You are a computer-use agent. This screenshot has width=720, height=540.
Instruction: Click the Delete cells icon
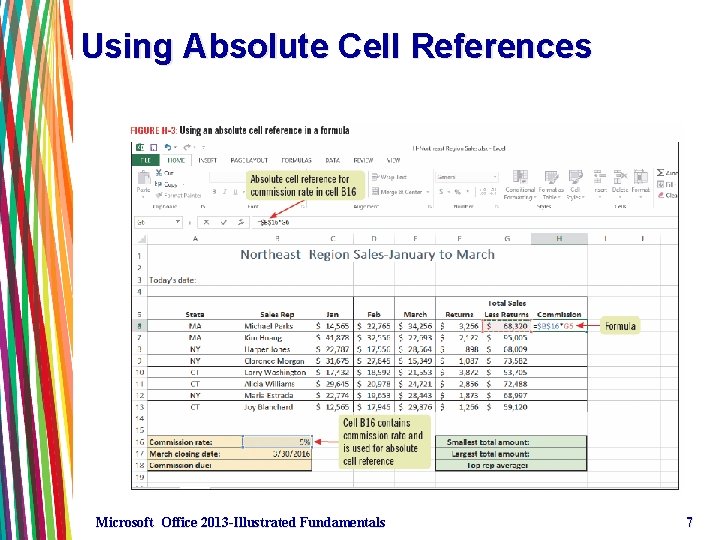point(620,176)
